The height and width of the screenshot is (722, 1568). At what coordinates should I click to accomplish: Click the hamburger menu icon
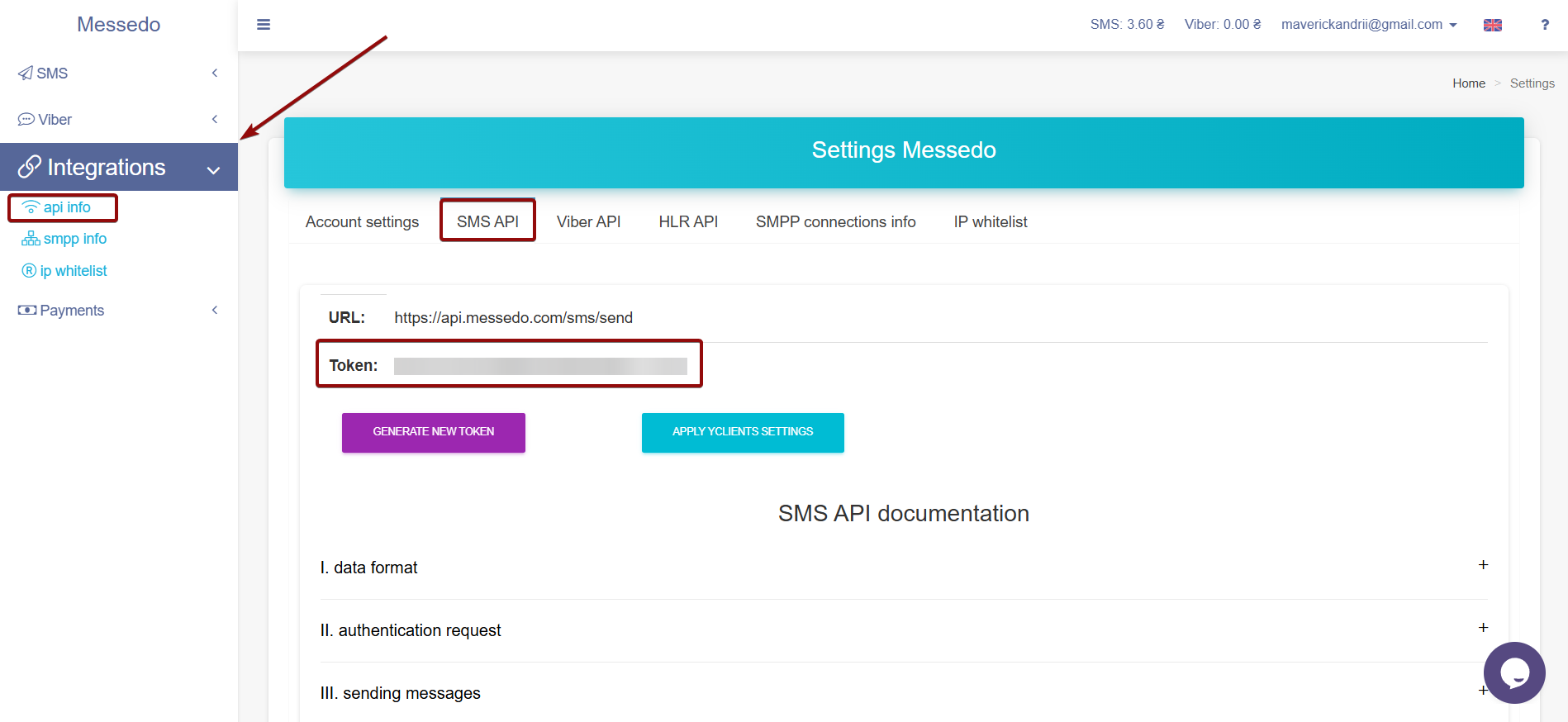pyautogui.click(x=264, y=25)
